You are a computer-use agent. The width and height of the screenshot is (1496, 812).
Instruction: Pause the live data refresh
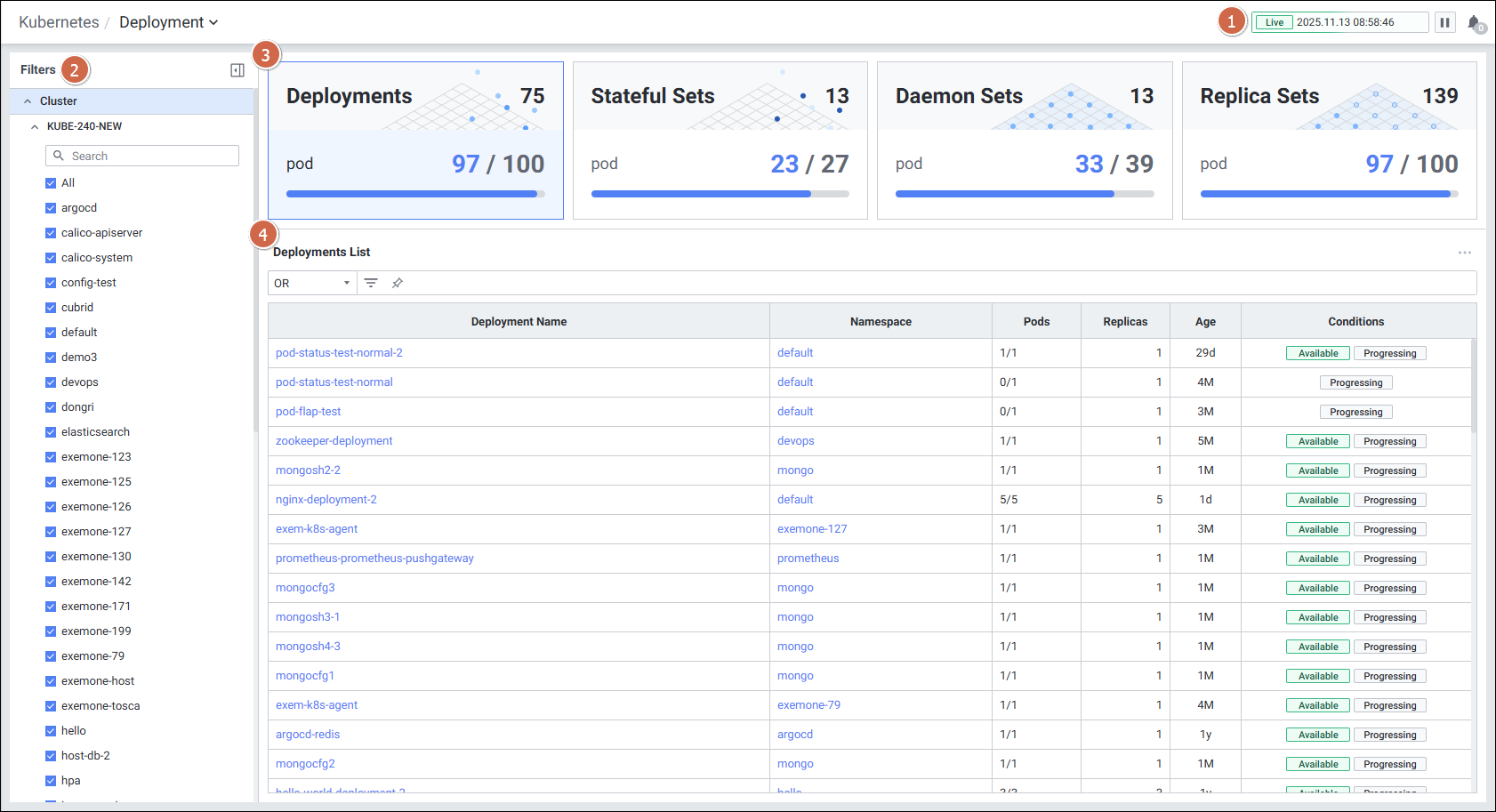coord(1444,22)
